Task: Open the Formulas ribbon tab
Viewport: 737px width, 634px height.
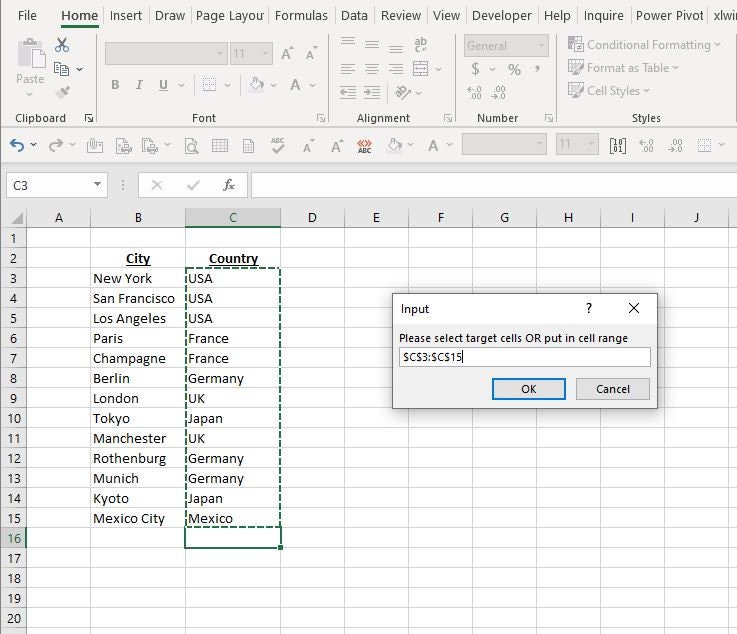Action: coord(301,16)
